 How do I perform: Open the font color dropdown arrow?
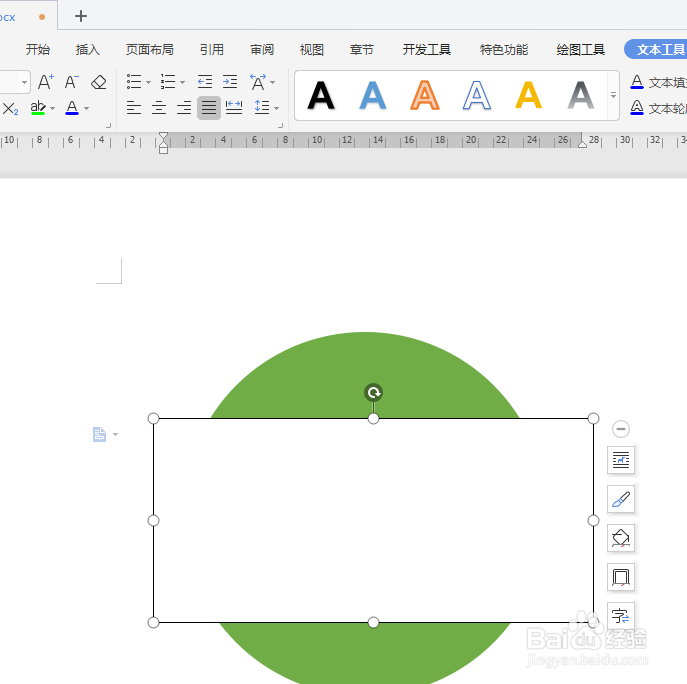pos(86,108)
